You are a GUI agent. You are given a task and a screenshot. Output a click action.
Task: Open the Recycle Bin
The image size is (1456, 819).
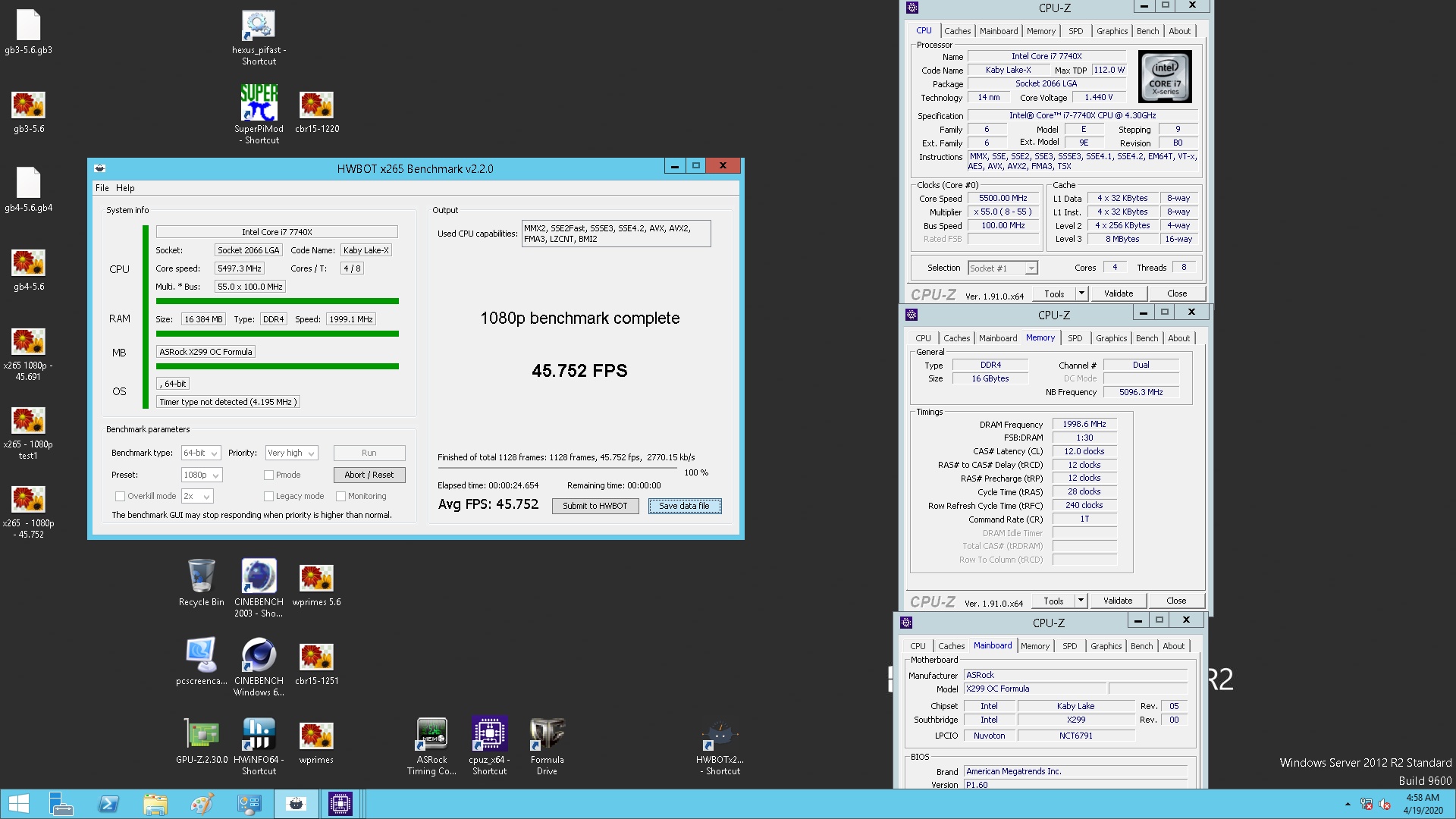[201, 582]
